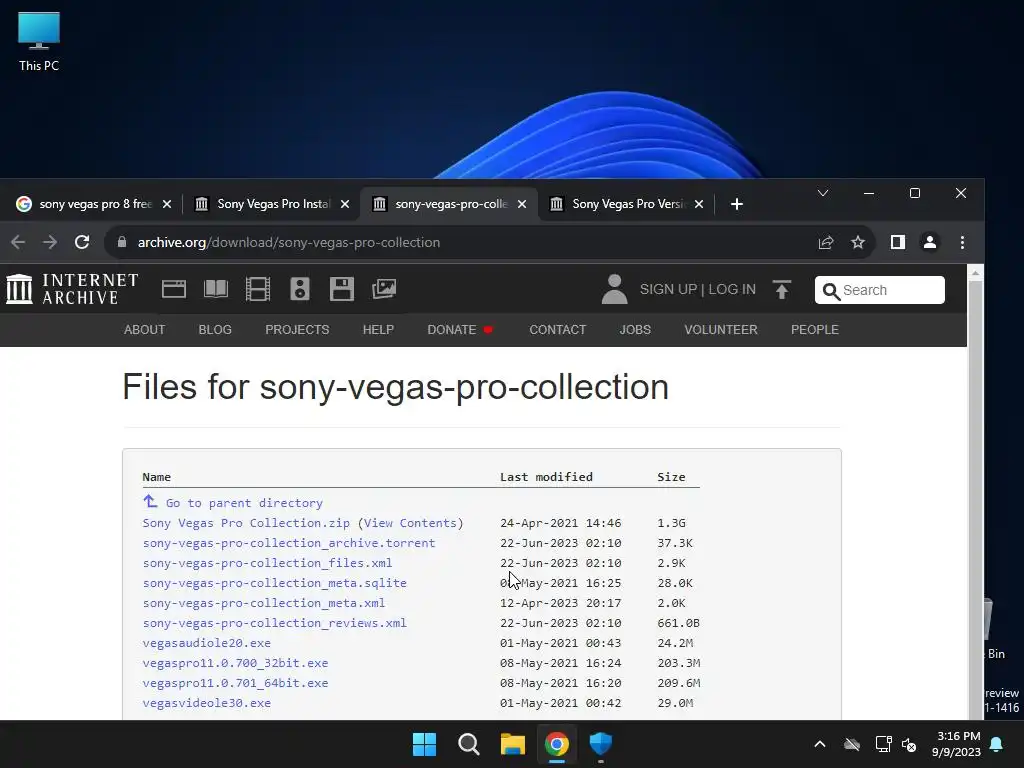Image resolution: width=1024 pixels, height=768 pixels.
Task: Close the 'sony vegas pro 8 free' tab
Action: click(x=167, y=204)
